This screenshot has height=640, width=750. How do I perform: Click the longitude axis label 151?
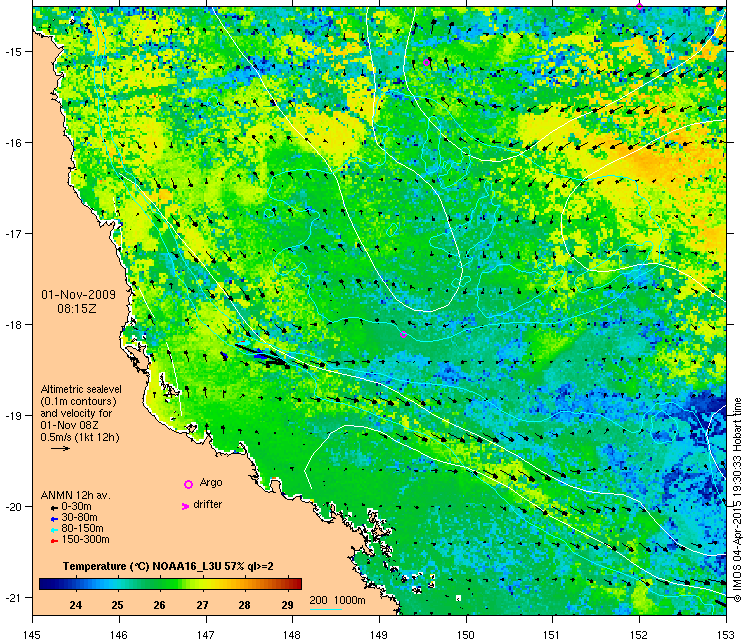(552, 635)
